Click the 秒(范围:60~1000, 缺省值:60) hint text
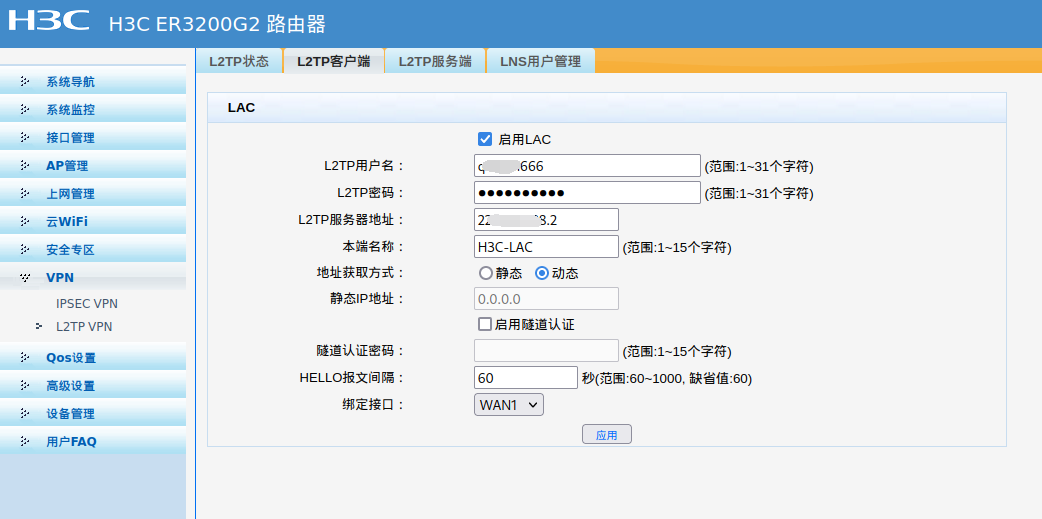 pyautogui.click(x=667, y=378)
